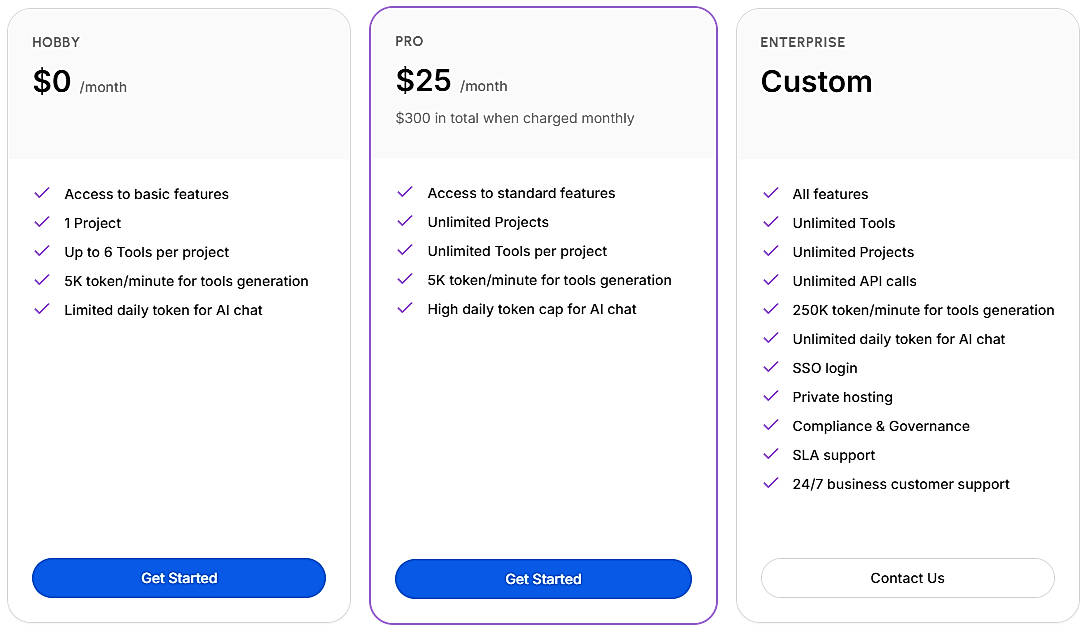
Task: Select the HOBBY plan heading
Action: tap(56, 42)
